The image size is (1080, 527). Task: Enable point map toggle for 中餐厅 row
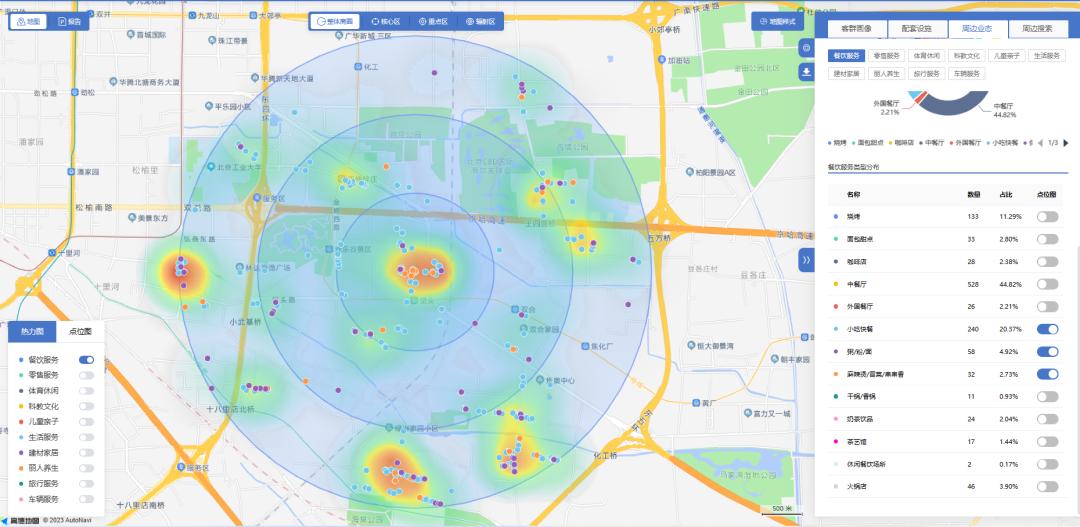[x=1048, y=284]
